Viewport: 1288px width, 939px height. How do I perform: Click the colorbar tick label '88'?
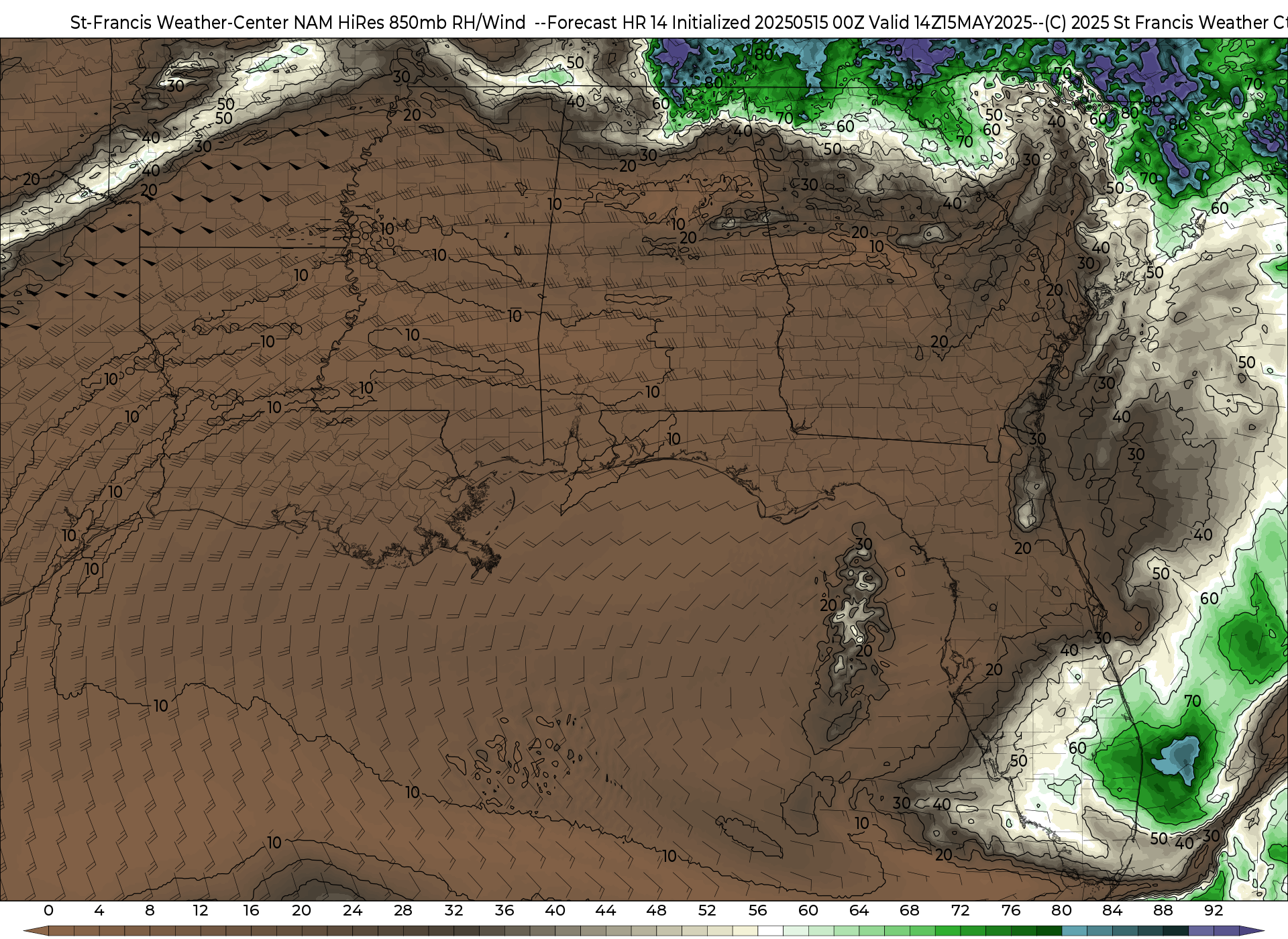pyautogui.click(x=1163, y=910)
